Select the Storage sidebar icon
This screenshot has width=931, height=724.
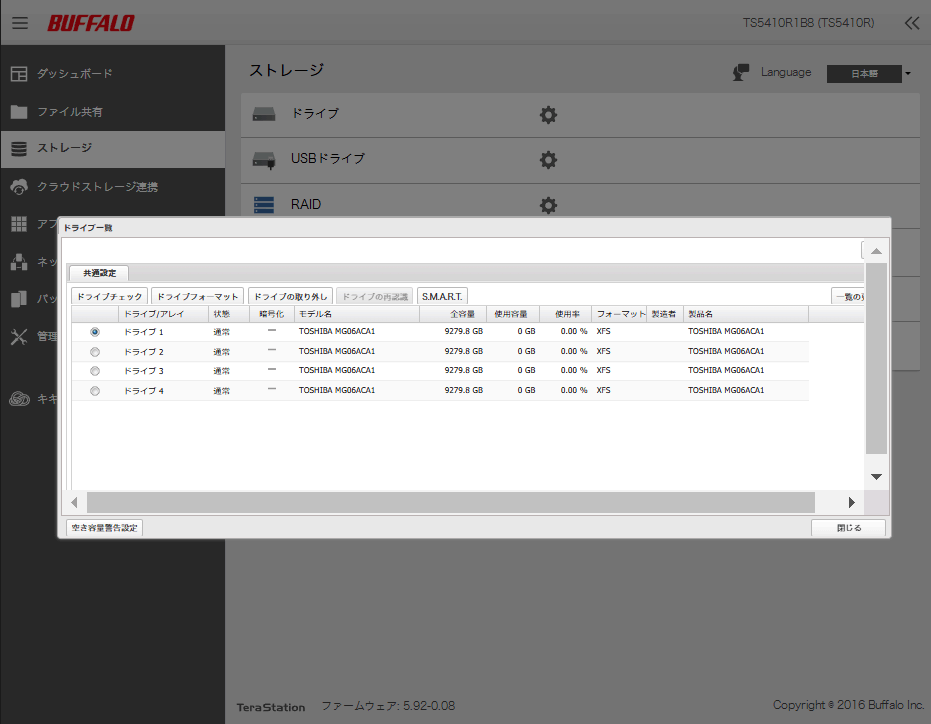pos(19,148)
